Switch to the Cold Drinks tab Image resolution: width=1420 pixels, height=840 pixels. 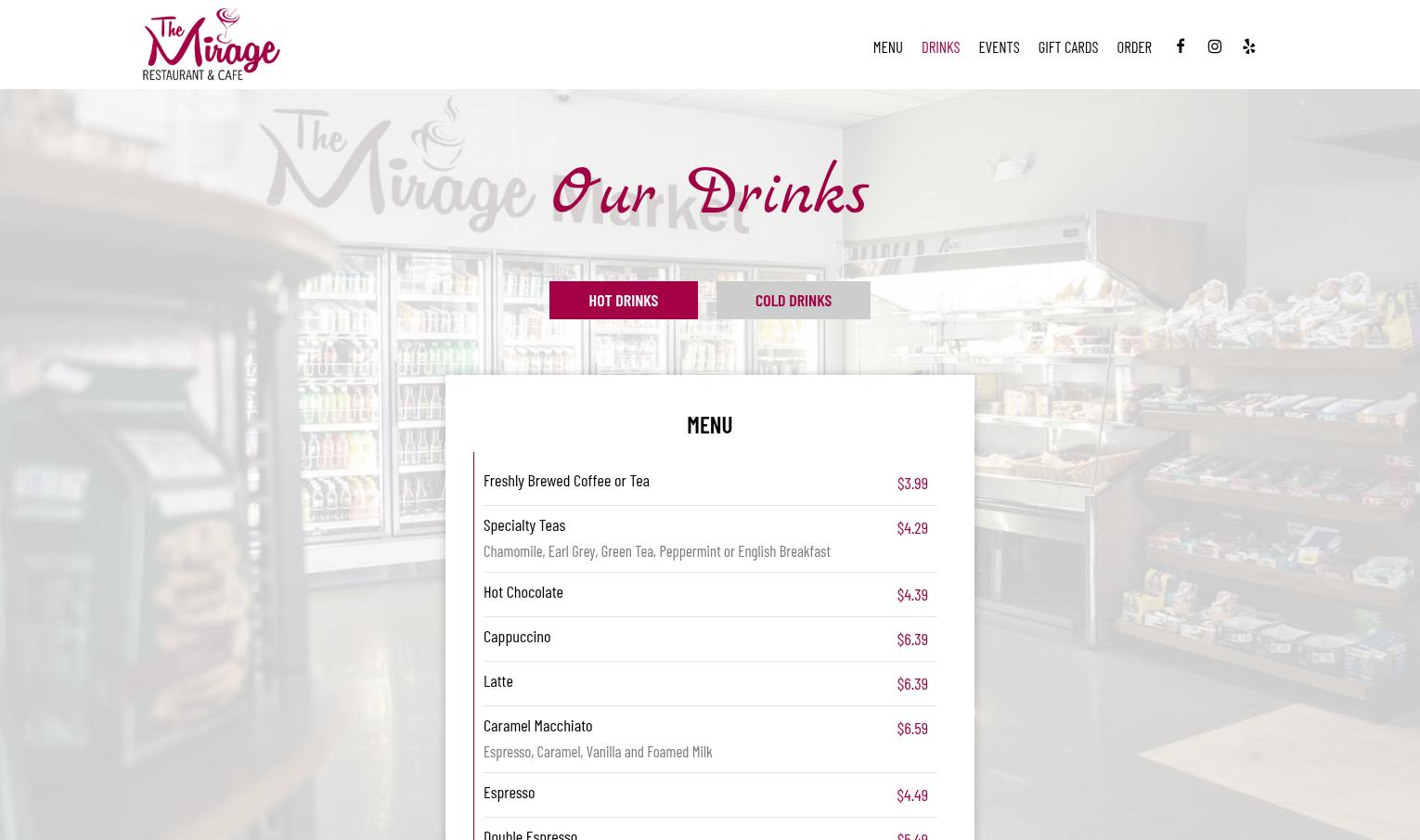[x=793, y=300]
